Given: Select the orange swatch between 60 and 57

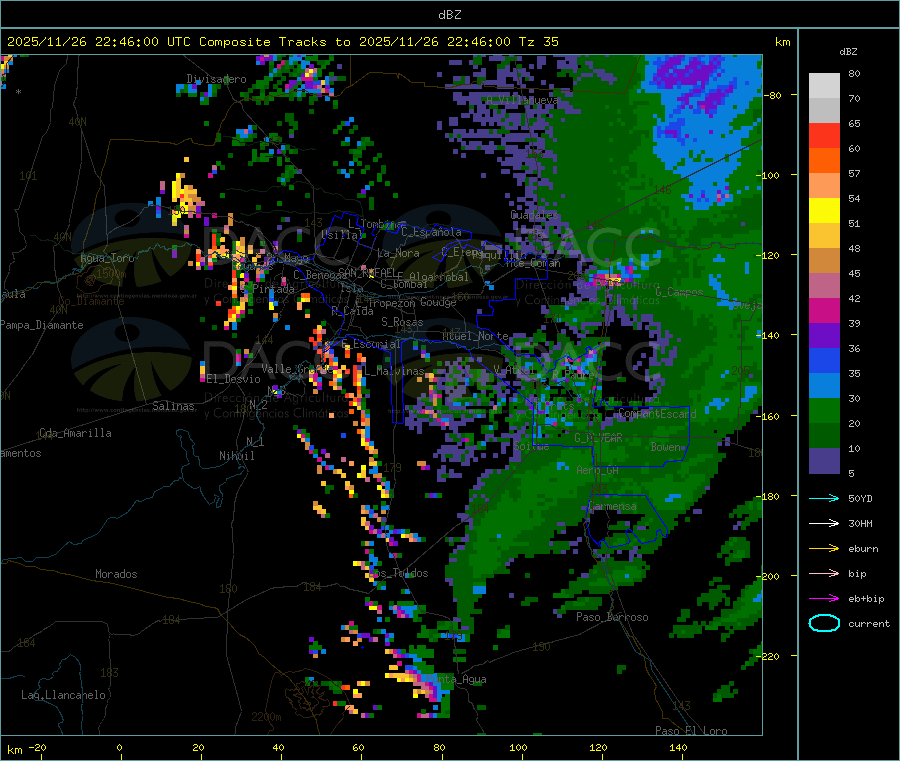Looking at the screenshot, I should (824, 161).
